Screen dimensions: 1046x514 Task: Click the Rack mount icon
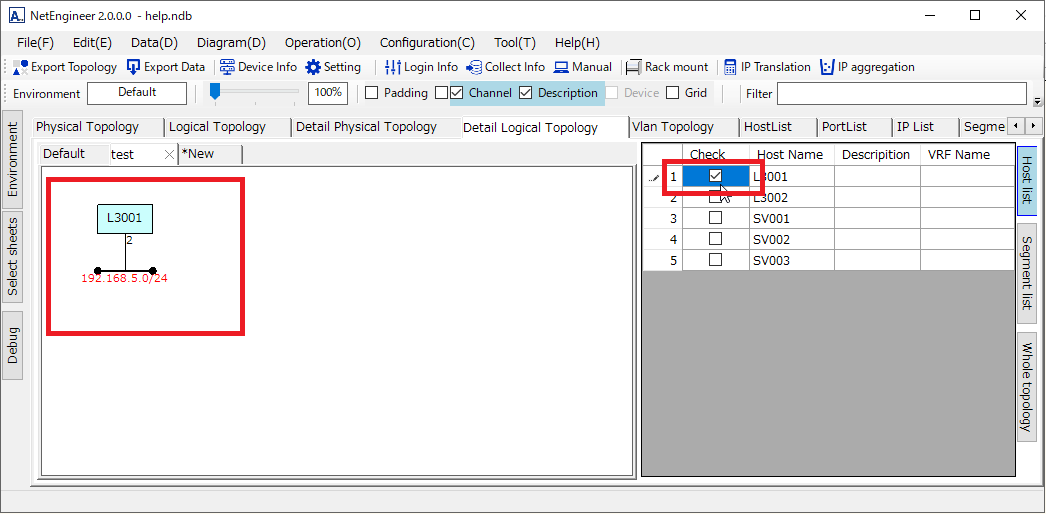(x=633, y=67)
